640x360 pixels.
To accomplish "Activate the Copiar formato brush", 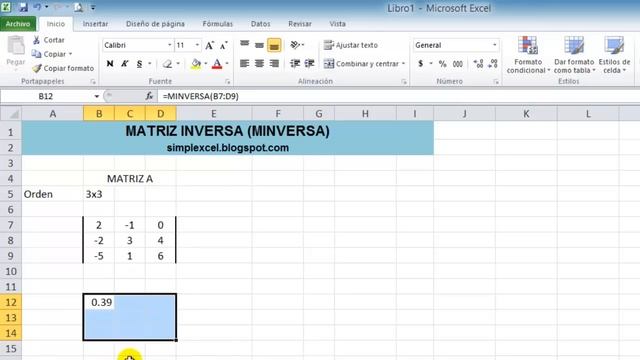I will click(x=63, y=68).
